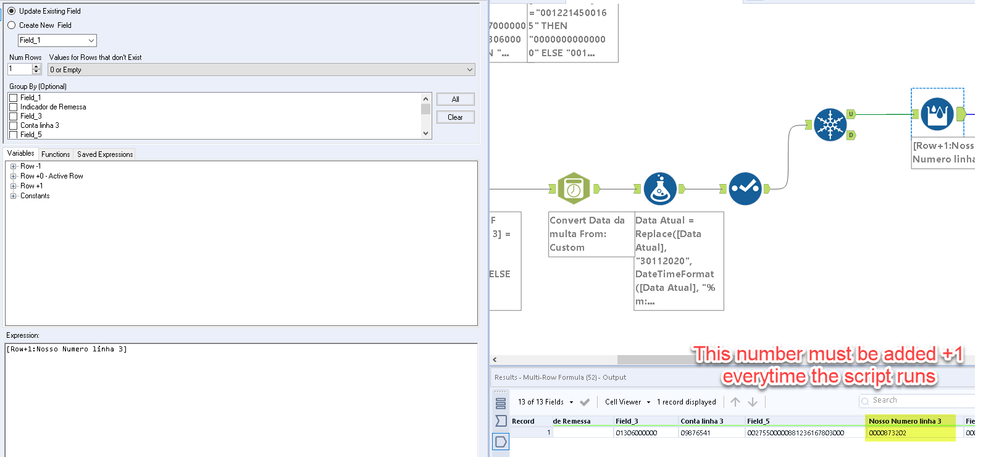The height and width of the screenshot is (457, 999).
Task: Open the '13 of 13 Fields' dropdown
Action: (x=544, y=402)
